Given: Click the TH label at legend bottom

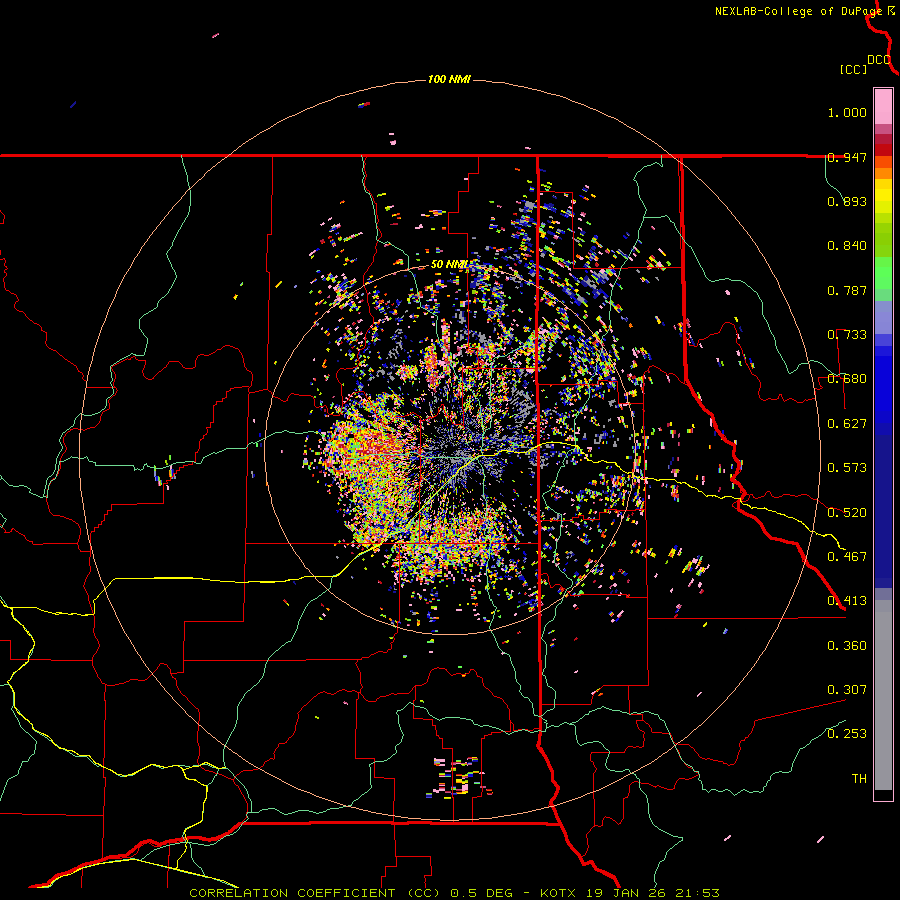Looking at the screenshot, I should point(859,779).
